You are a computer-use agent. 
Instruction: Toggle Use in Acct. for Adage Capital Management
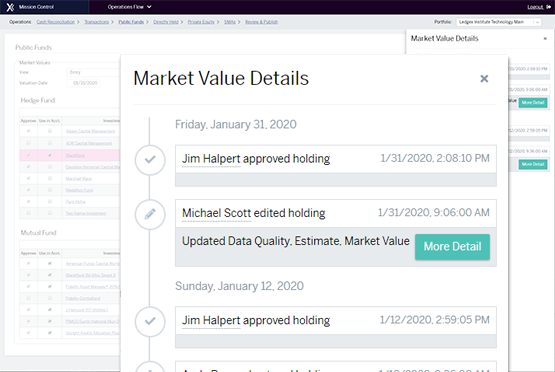coord(50,131)
